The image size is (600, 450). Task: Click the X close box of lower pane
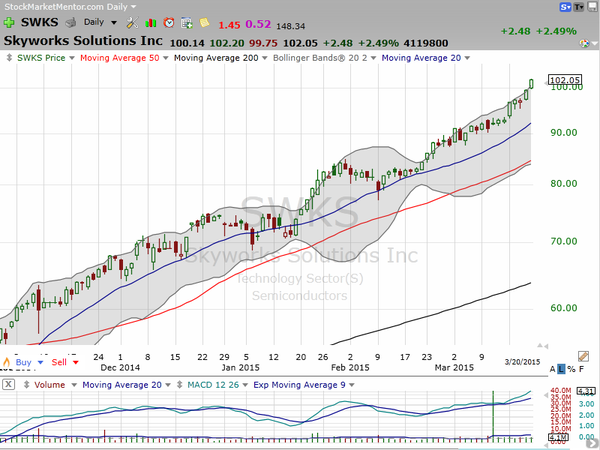click(x=8, y=385)
